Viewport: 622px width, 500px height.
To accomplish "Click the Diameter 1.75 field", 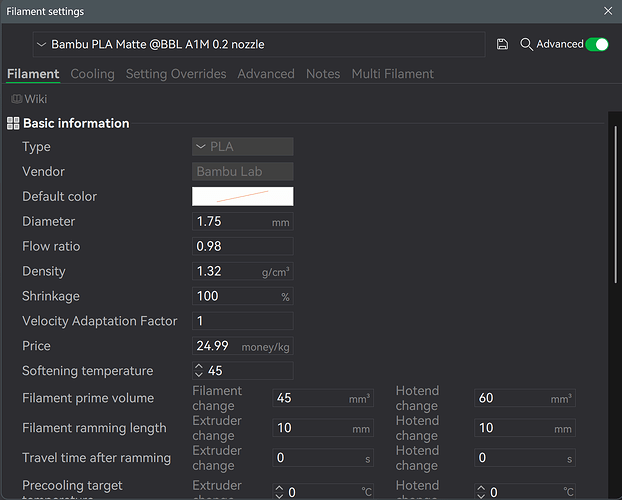I will [243, 221].
